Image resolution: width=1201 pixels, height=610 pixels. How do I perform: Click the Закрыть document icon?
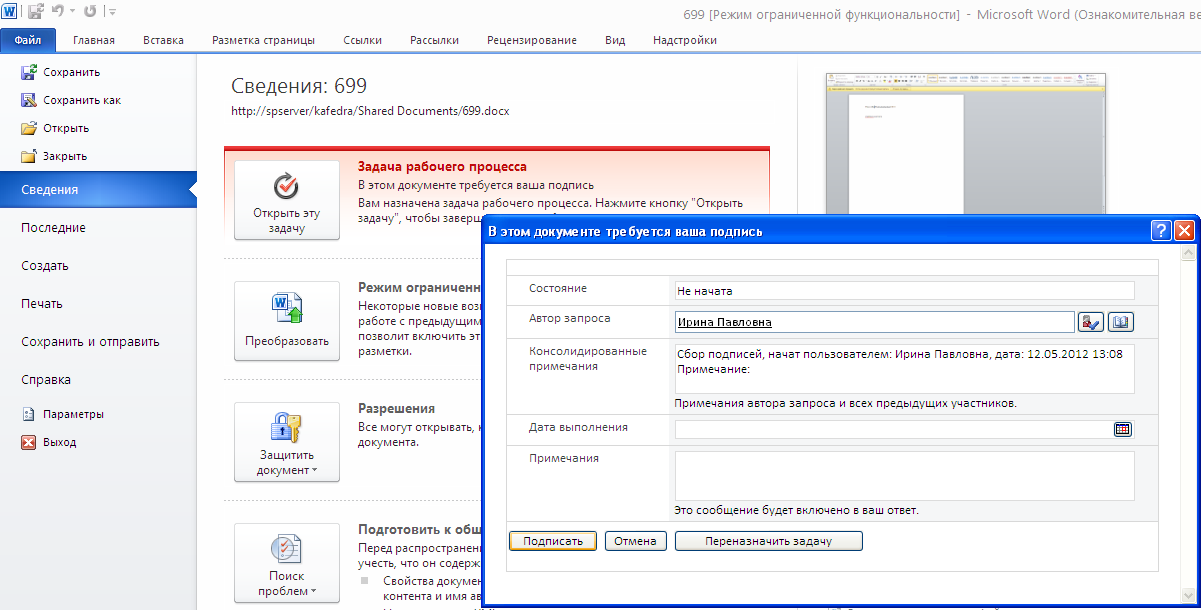pyautogui.click(x=28, y=156)
